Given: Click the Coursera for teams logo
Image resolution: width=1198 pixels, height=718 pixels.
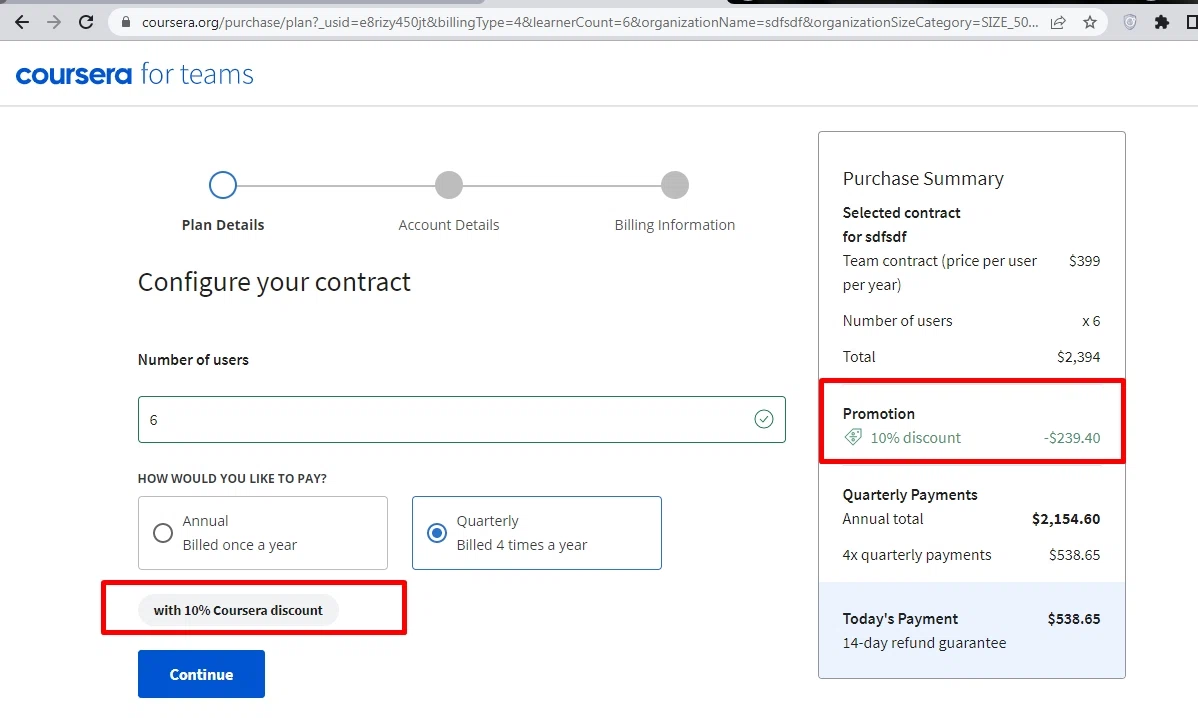Looking at the screenshot, I should click(x=135, y=74).
